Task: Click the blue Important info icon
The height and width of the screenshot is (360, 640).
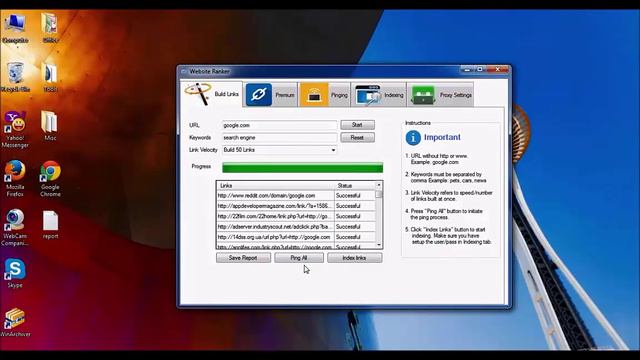Action: coord(413,138)
